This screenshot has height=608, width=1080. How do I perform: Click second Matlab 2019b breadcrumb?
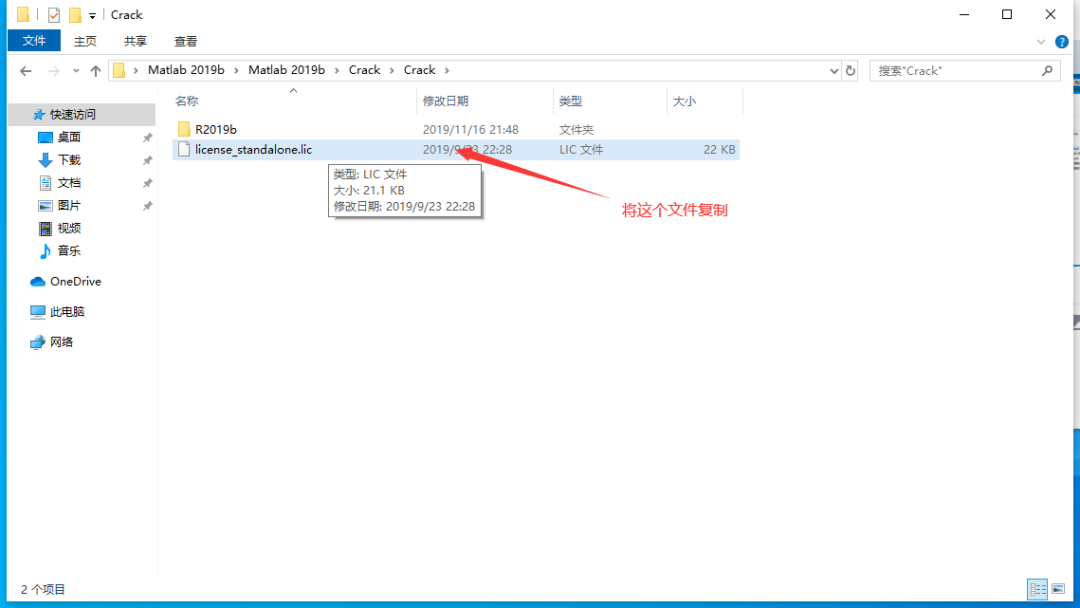point(287,70)
